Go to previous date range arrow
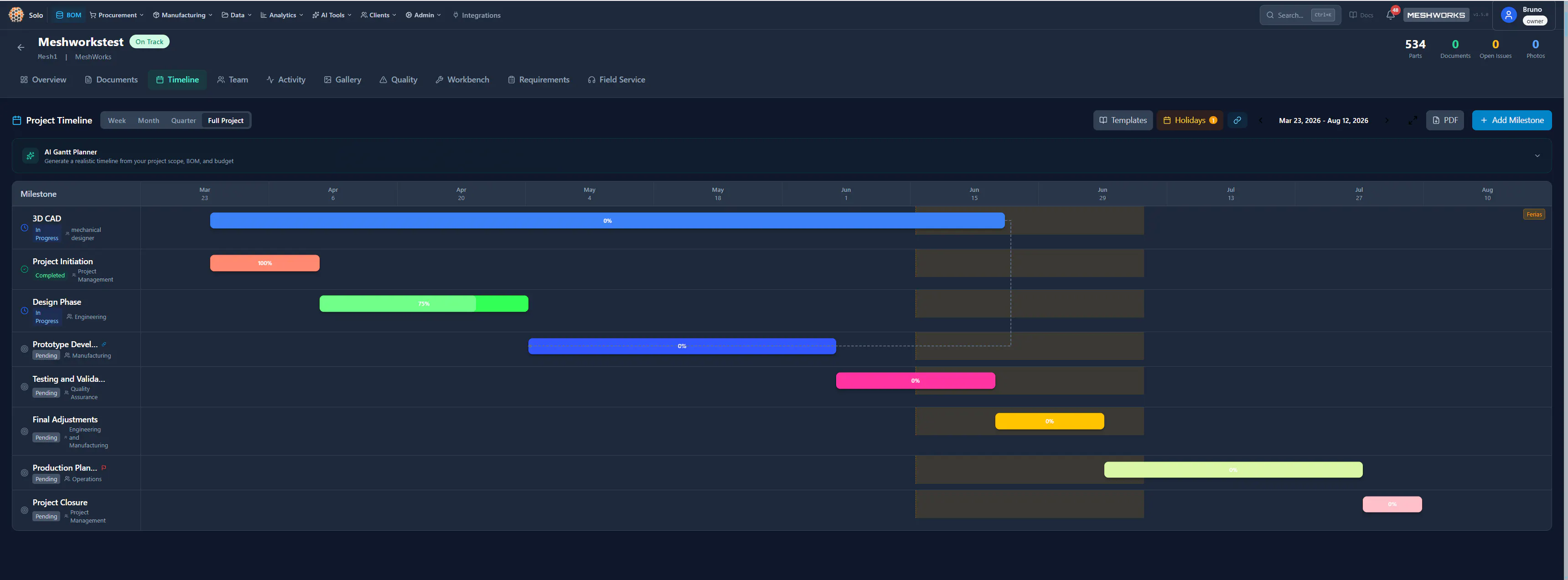The height and width of the screenshot is (580, 1568). click(x=1261, y=120)
